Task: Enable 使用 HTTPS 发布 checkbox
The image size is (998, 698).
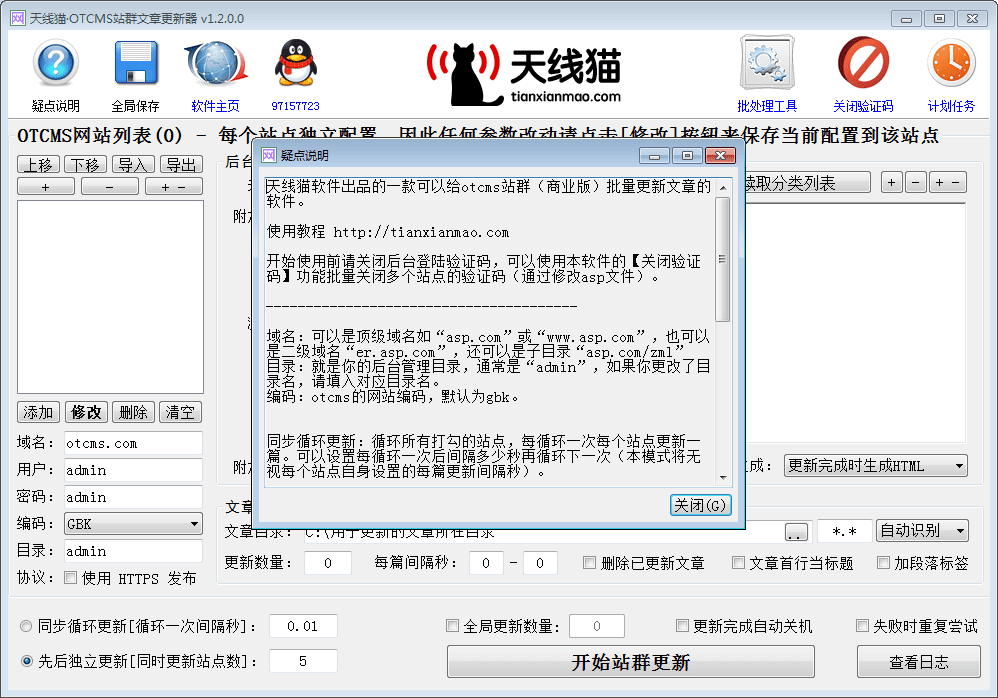Action: [71, 578]
